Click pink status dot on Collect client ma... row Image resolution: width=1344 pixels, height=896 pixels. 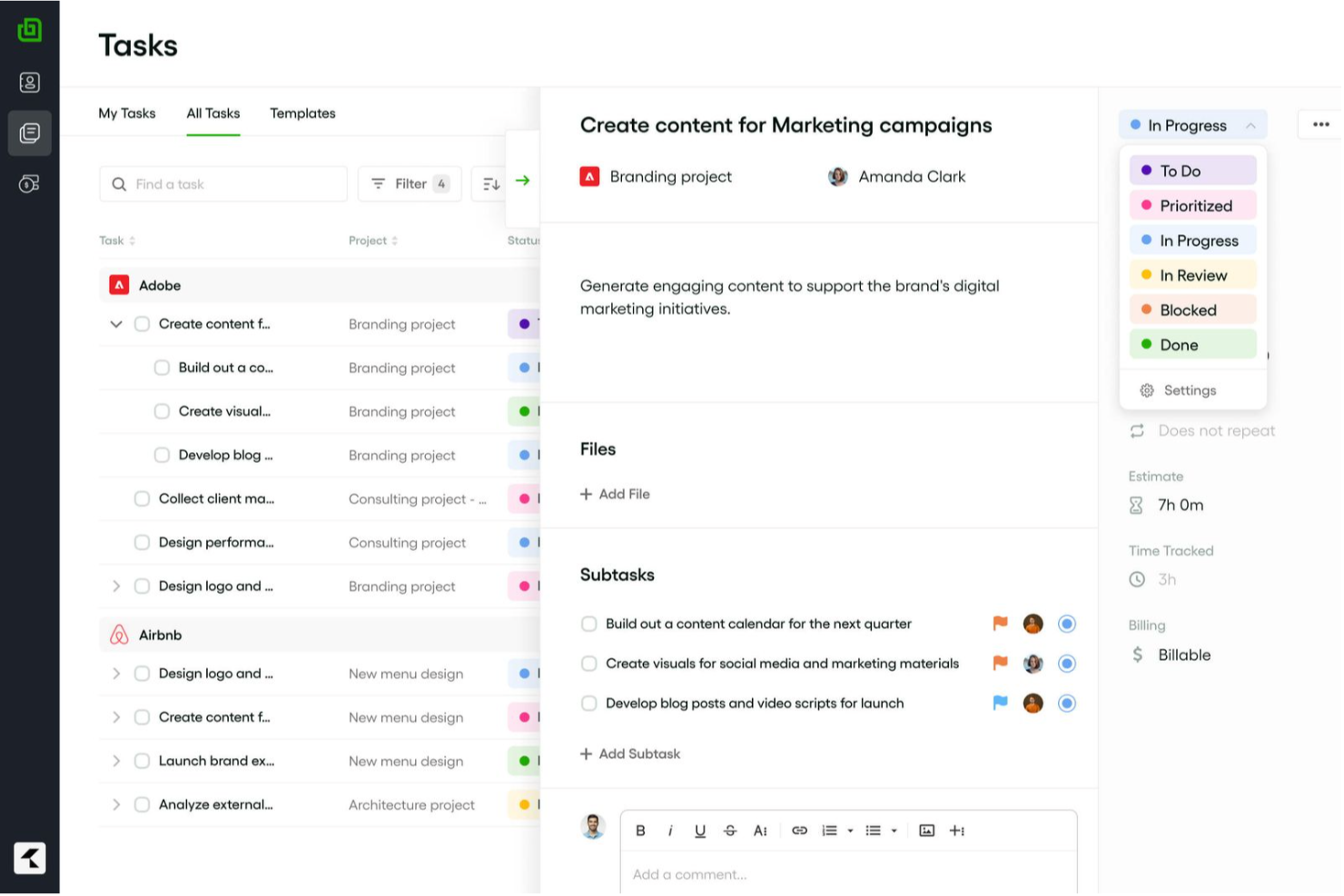point(524,498)
